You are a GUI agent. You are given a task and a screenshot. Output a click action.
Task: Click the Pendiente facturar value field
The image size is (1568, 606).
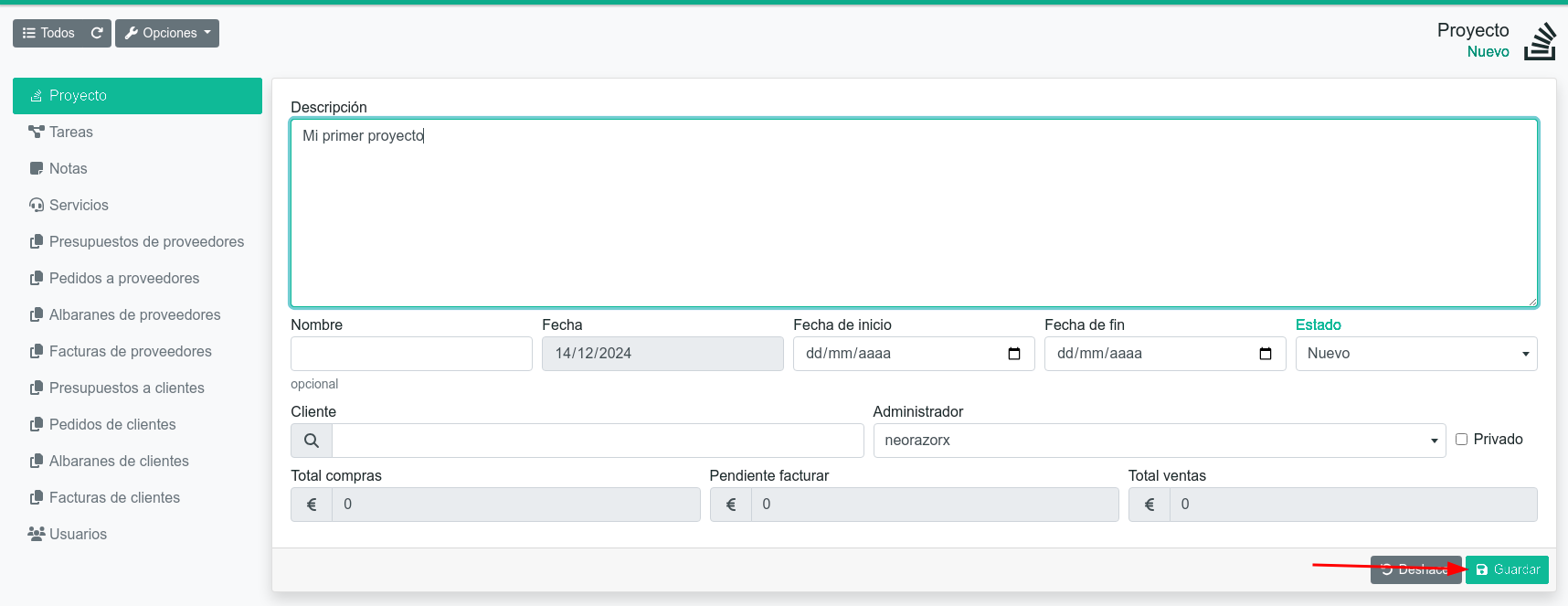[x=935, y=505]
